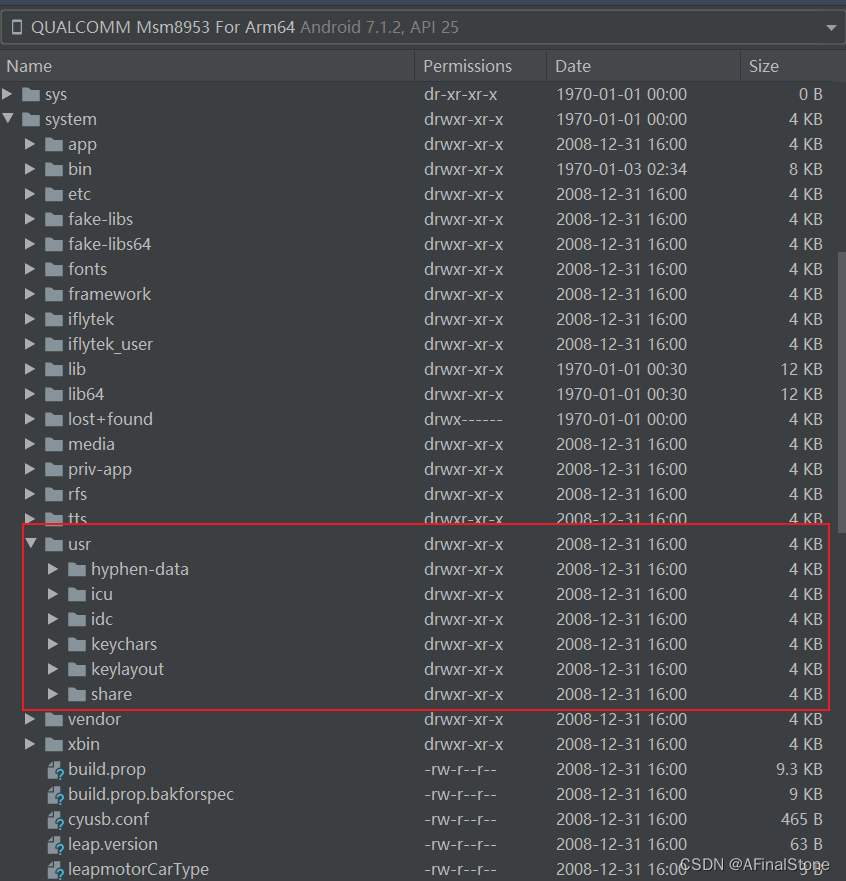Expand the xbin folder arrow
The height and width of the screenshot is (881, 846).
30,743
